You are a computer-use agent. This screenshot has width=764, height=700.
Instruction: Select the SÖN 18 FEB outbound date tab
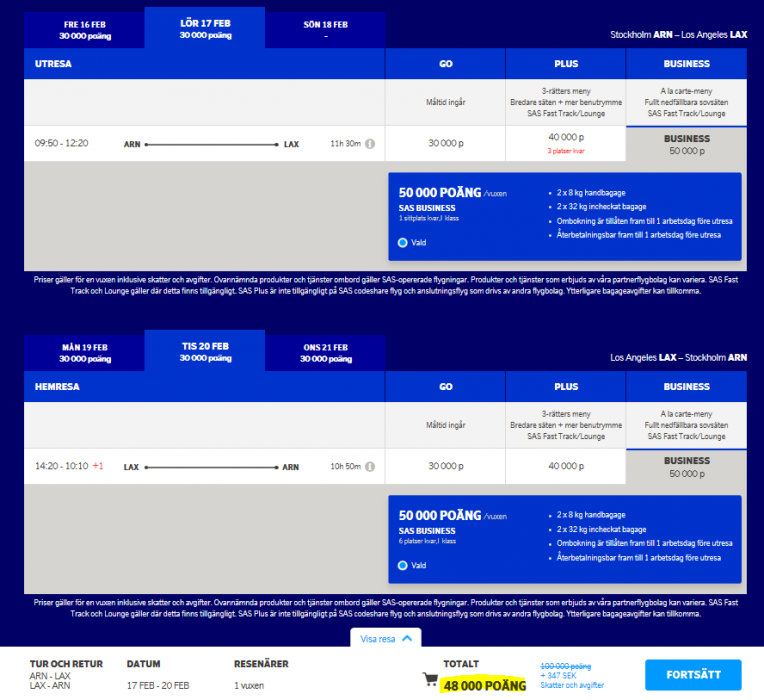point(325,29)
